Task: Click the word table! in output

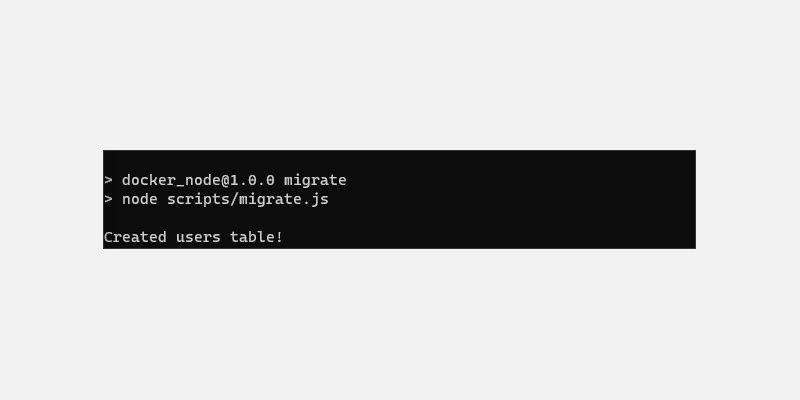Action: point(256,237)
